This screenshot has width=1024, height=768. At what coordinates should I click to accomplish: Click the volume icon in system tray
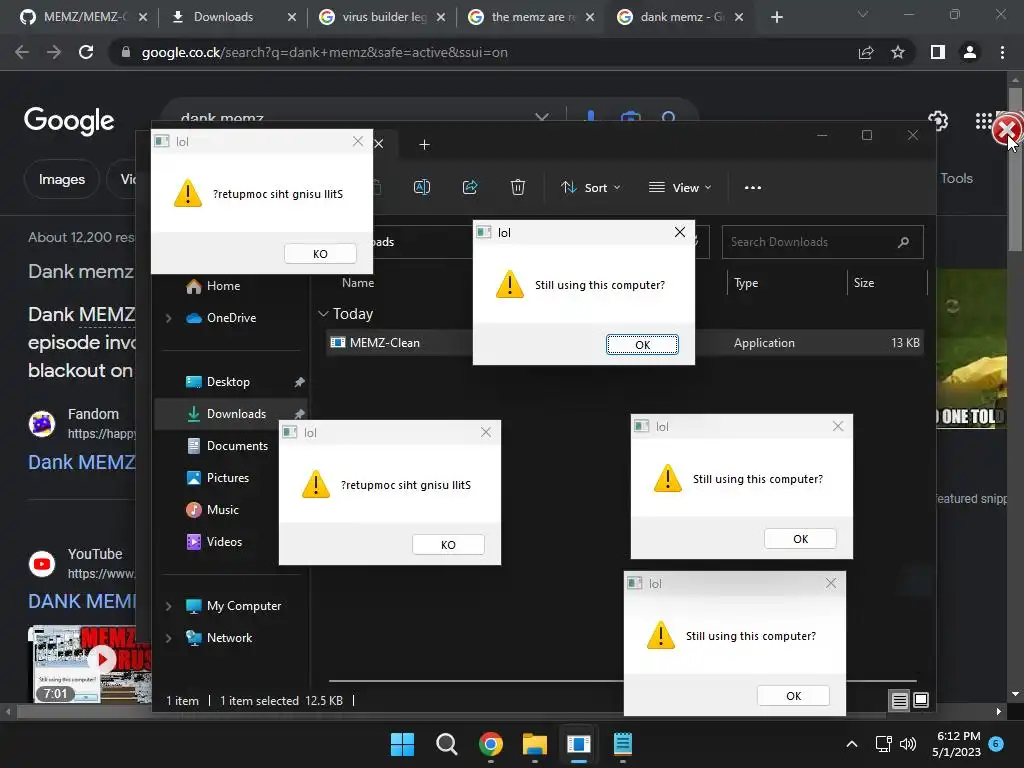click(908, 744)
